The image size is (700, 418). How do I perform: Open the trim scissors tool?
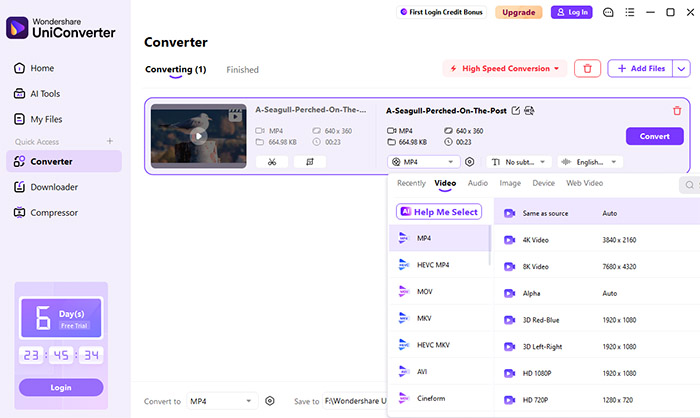pyautogui.click(x=272, y=162)
